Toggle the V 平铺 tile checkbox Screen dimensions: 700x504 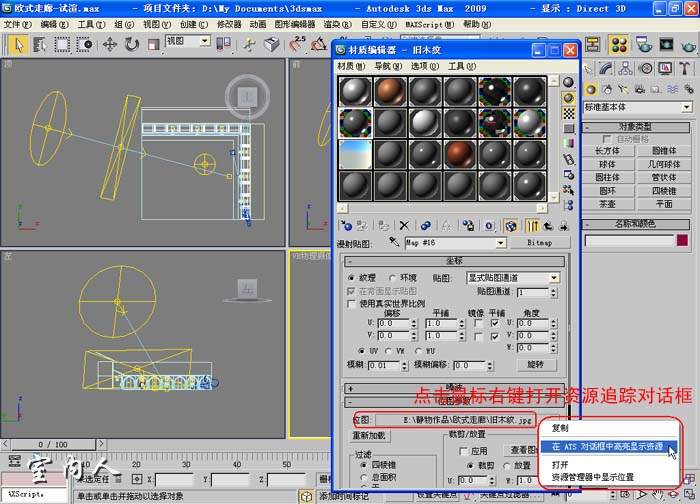coord(495,336)
